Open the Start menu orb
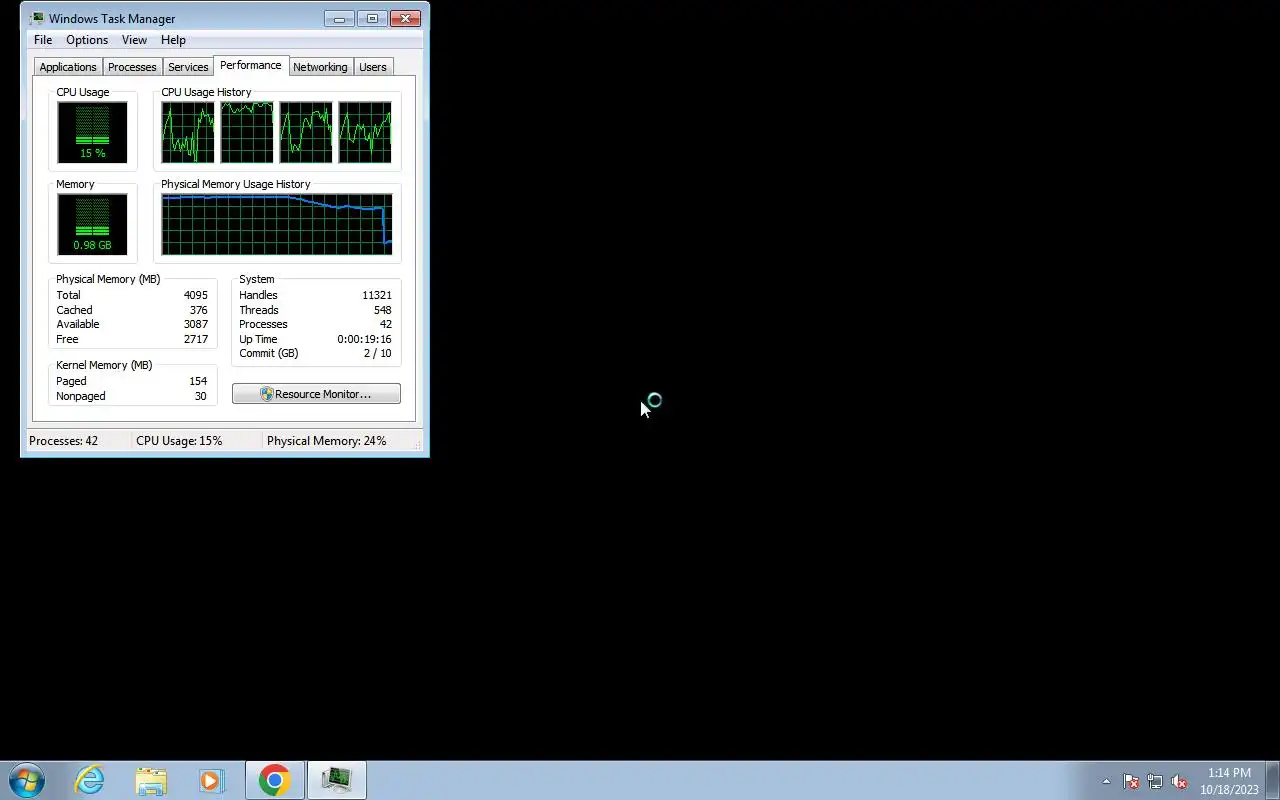 click(27, 780)
